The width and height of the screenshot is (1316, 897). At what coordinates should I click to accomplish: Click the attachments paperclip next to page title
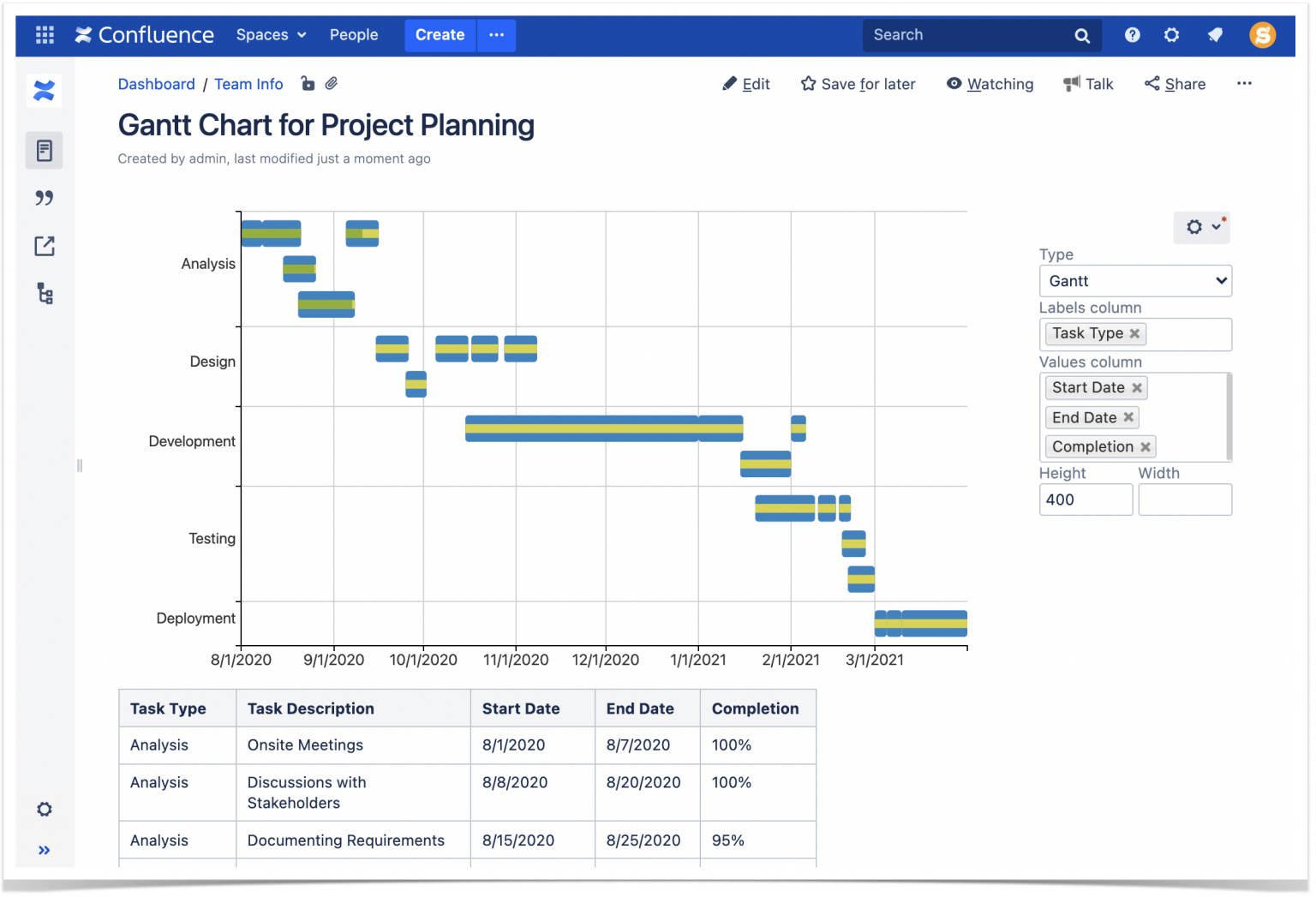pyautogui.click(x=331, y=83)
